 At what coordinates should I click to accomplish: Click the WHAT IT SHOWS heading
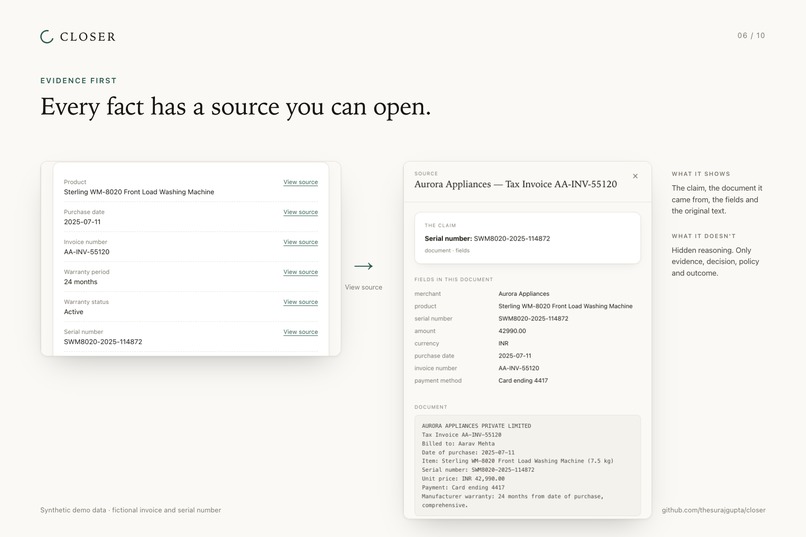(x=701, y=174)
